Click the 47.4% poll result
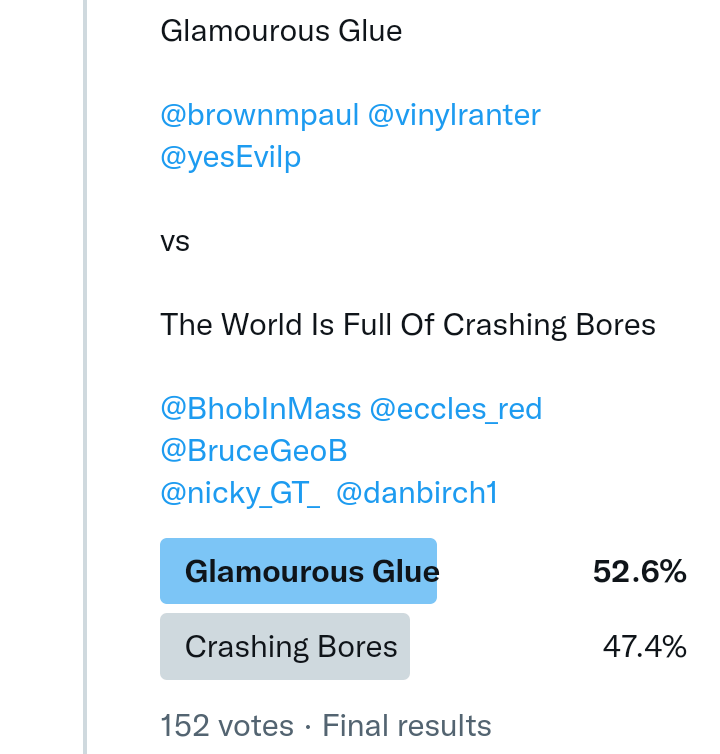The width and height of the screenshot is (720, 754). pos(644,647)
